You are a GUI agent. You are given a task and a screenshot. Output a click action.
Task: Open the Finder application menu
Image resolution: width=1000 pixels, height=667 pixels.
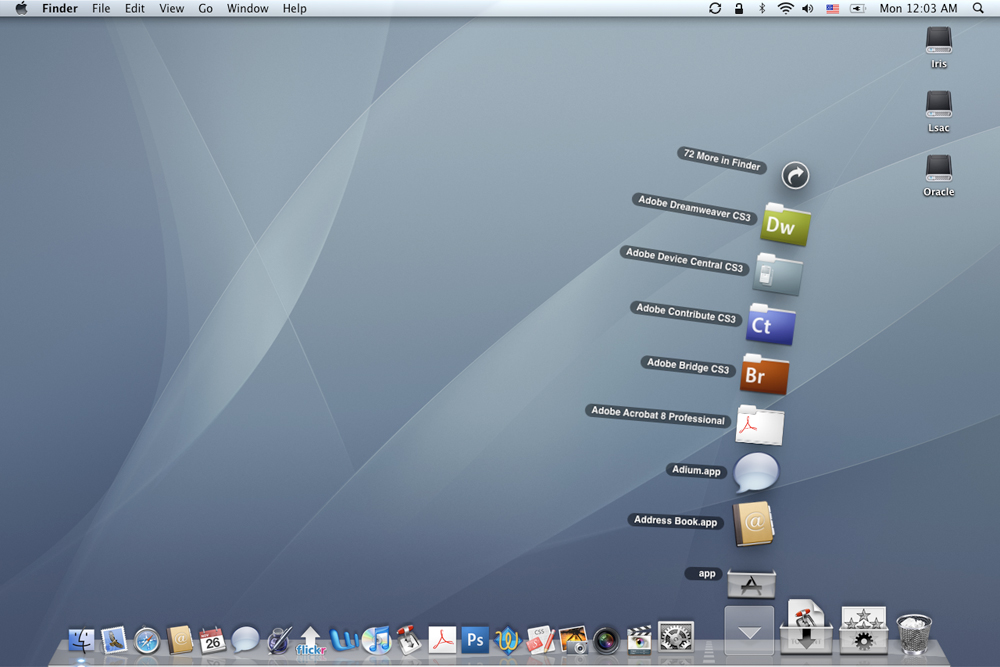60,8
